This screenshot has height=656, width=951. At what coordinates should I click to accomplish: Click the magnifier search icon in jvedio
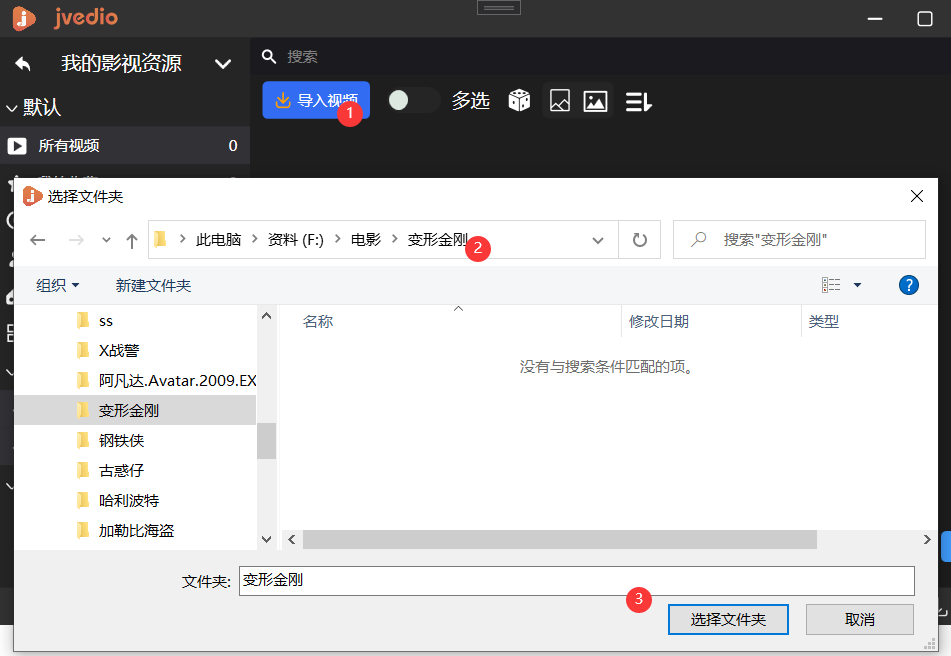point(269,56)
